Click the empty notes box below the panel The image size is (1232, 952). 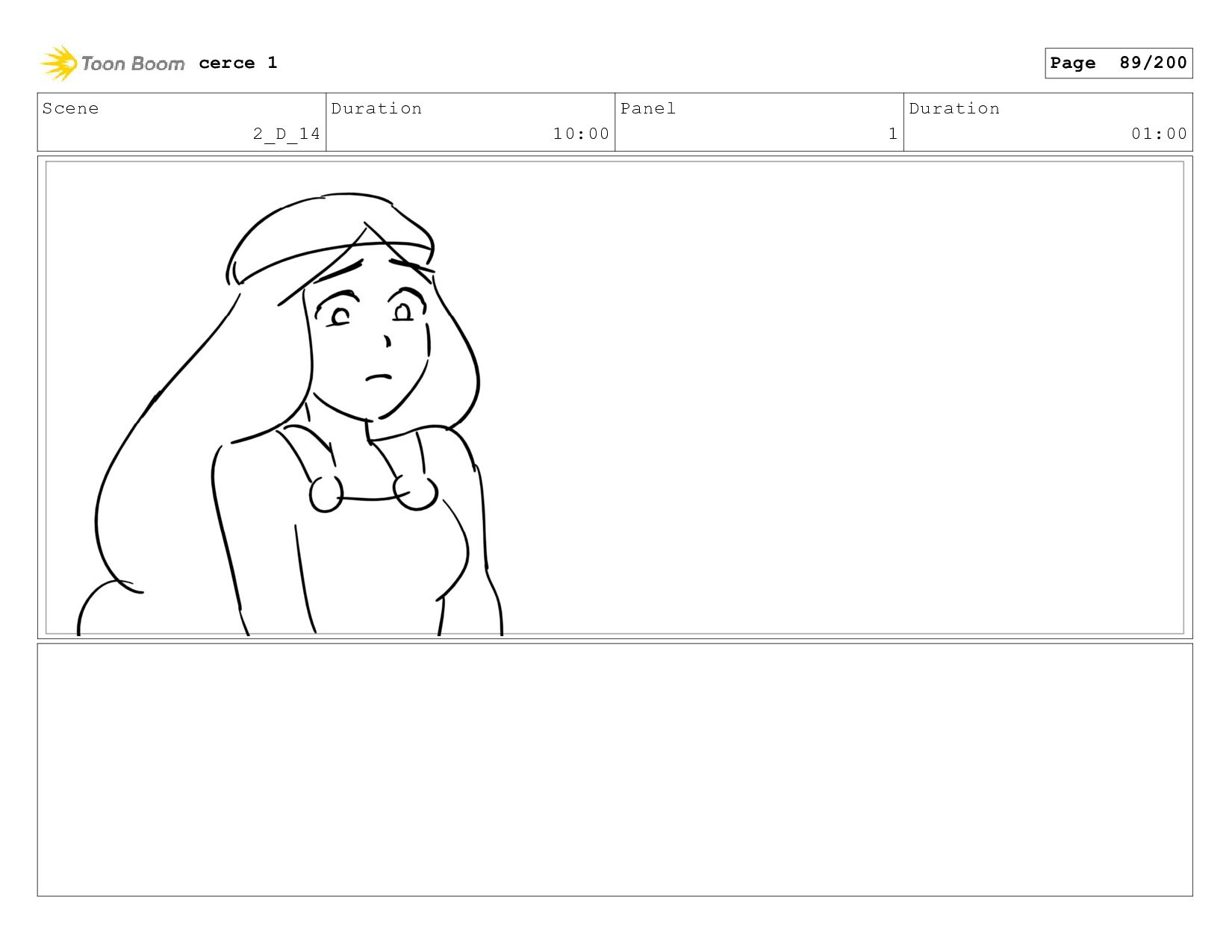pos(615,770)
